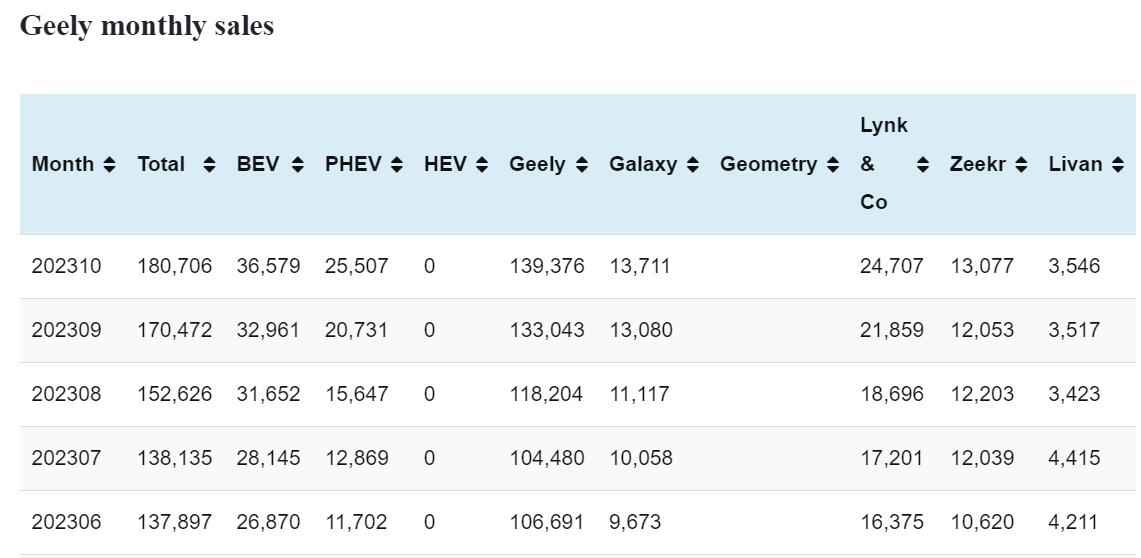The height and width of the screenshot is (558, 1141).
Task: Sort by PHEV using its arrow icon
Action: coord(397,164)
